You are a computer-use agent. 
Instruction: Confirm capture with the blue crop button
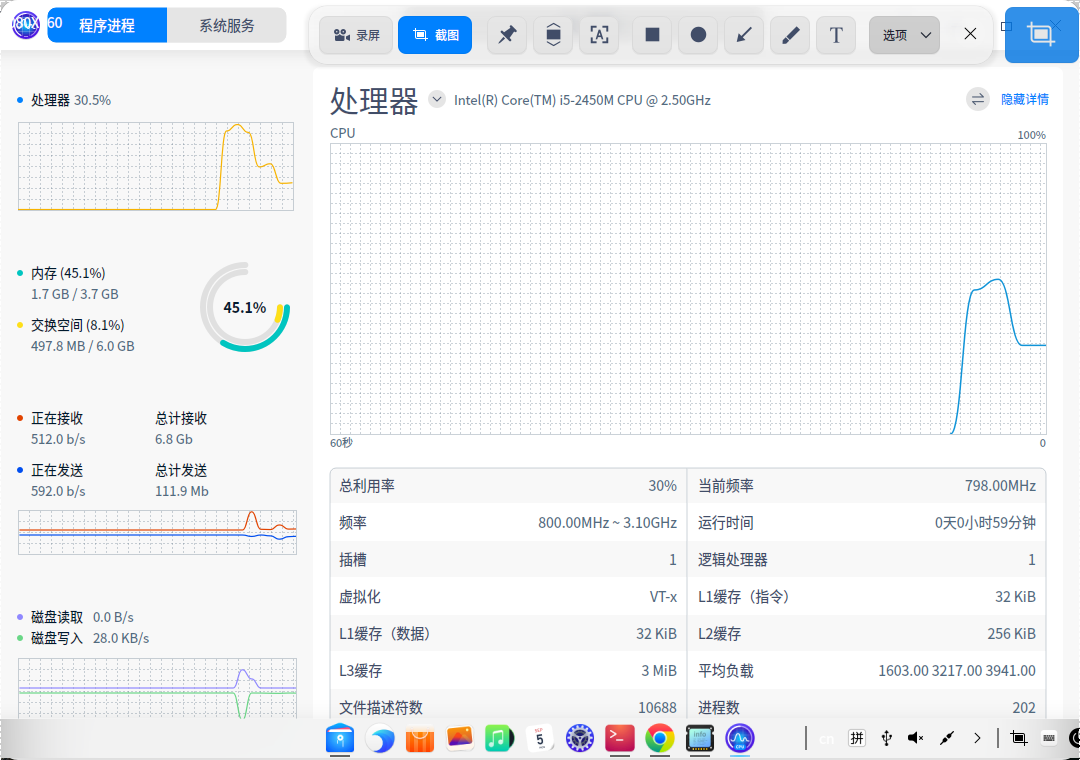coord(1041,35)
